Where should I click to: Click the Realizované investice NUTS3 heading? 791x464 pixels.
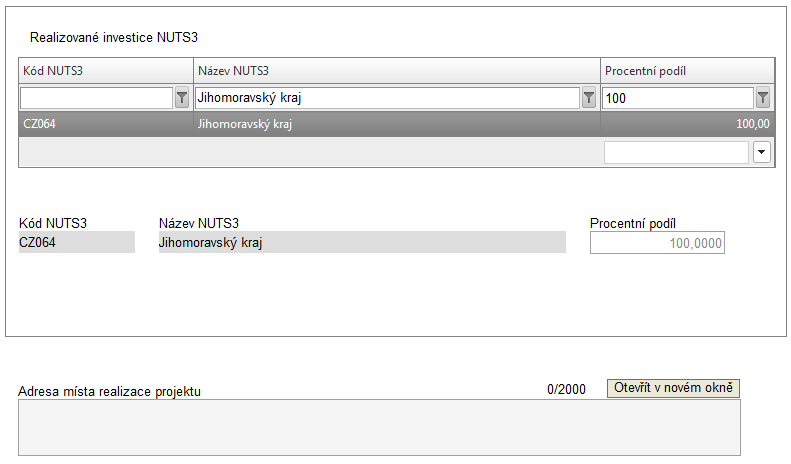(114, 37)
